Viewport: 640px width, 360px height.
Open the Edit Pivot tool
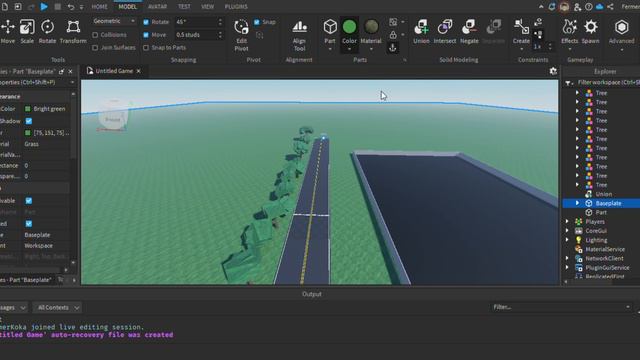[x=241, y=35]
